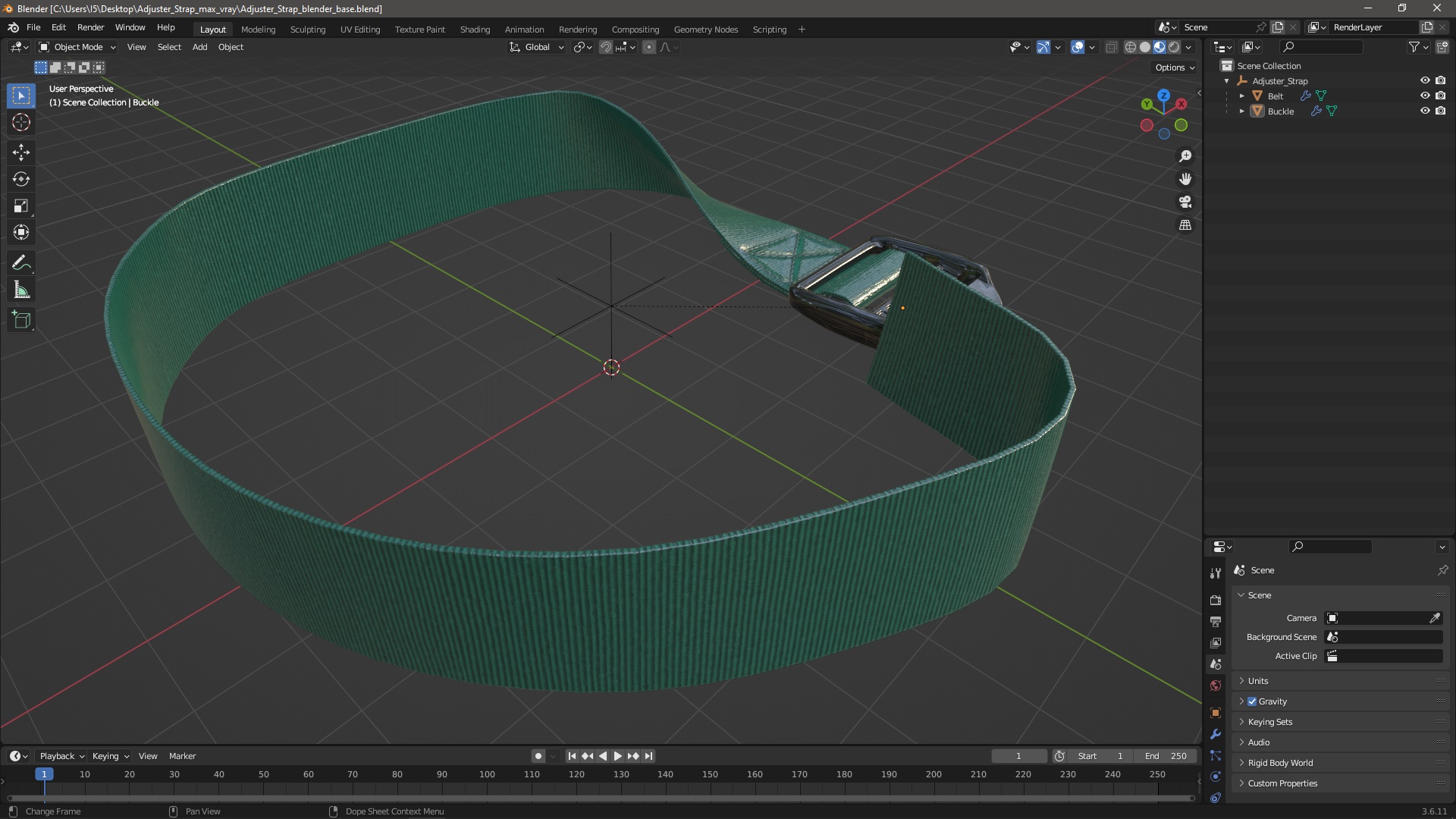Click the Z axis on navigation gizmo
The height and width of the screenshot is (819, 1456).
(x=1163, y=96)
